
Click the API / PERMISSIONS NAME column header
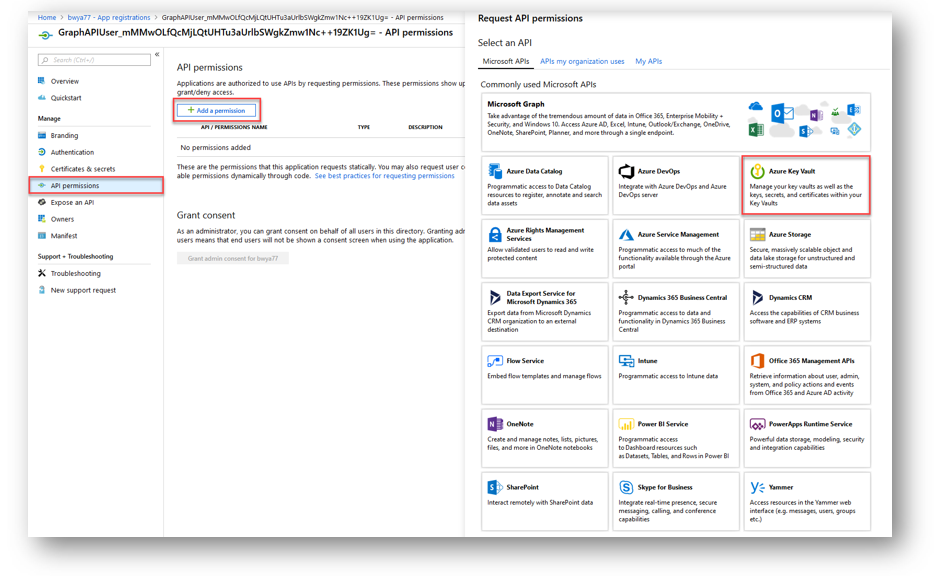[x=234, y=127]
